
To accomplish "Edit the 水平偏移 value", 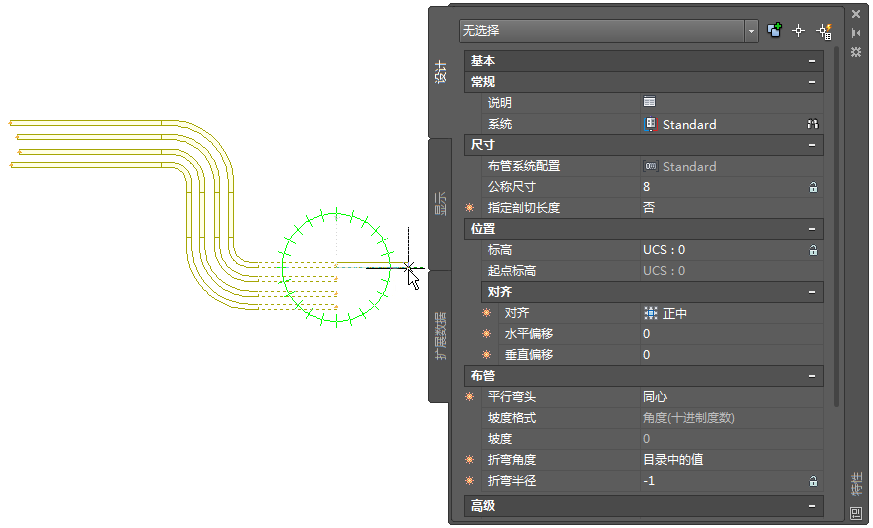I will [x=732, y=334].
